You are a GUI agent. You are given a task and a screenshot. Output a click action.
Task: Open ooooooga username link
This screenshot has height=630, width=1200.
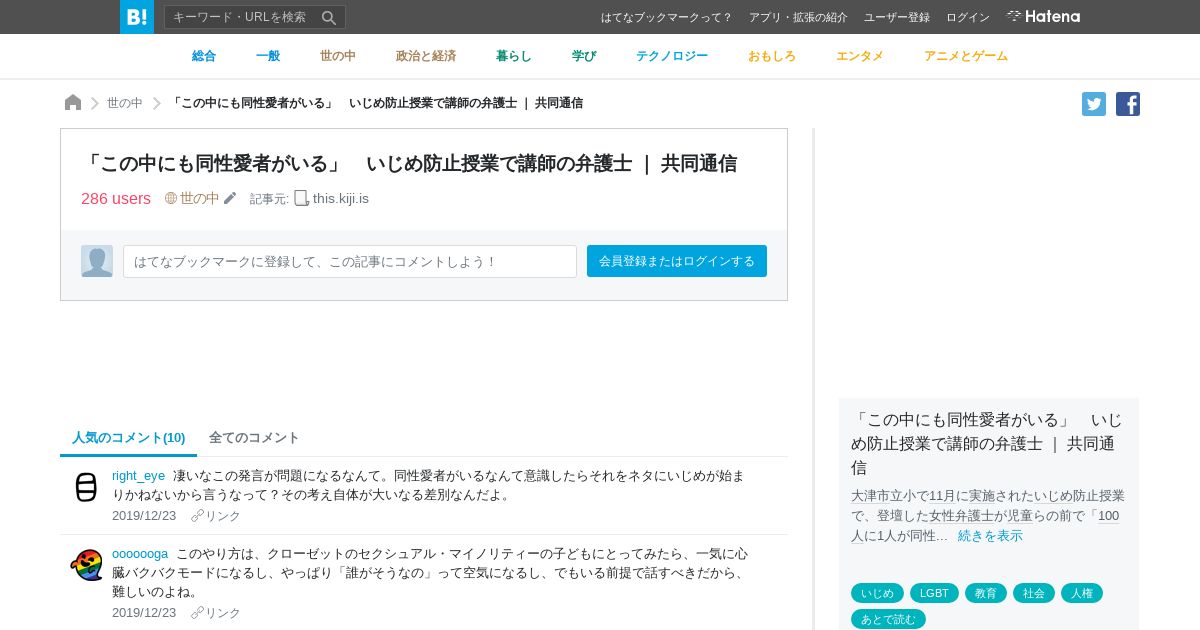(x=140, y=554)
